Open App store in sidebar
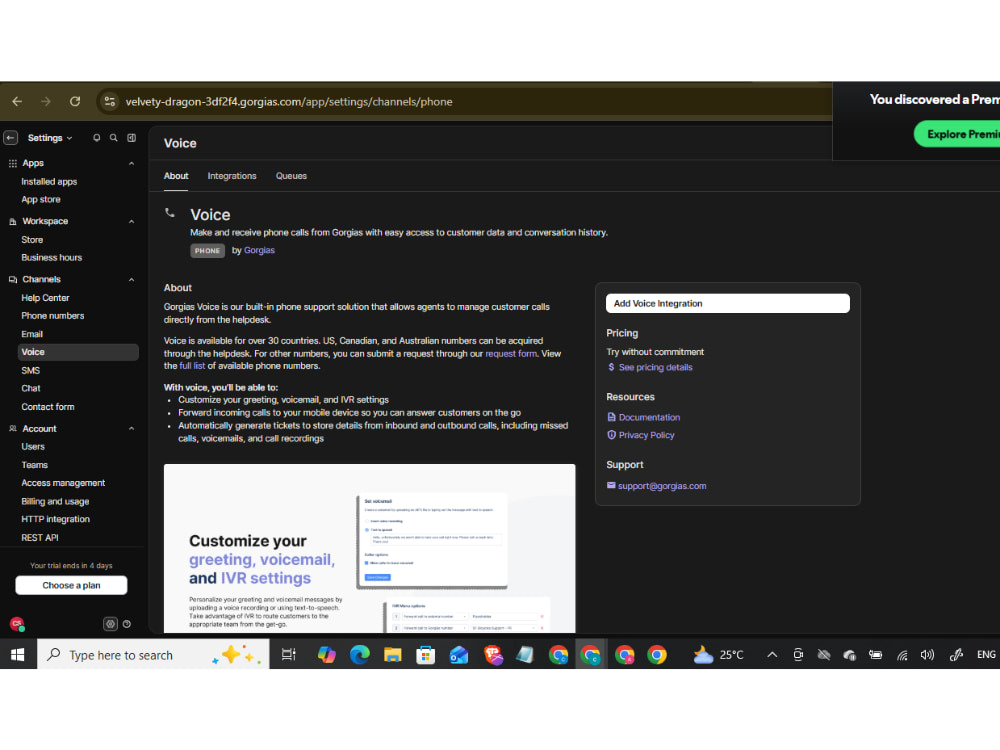Viewport: 1000px width, 750px height. (41, 200)
